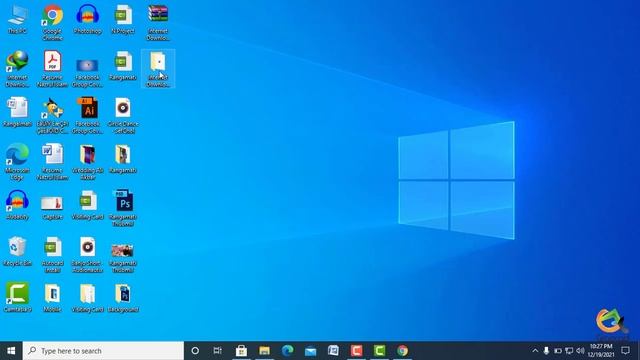This screenshot has height=360, width=640.
Task: Select the Autocad Install Camtasia file
Action: click(52, 255)
